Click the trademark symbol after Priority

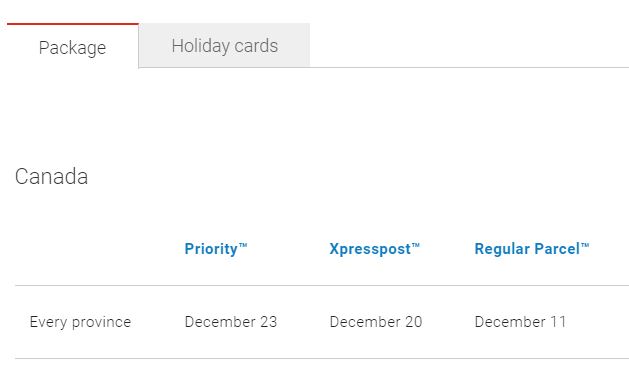pyautogui.click(x=243, y=245)
